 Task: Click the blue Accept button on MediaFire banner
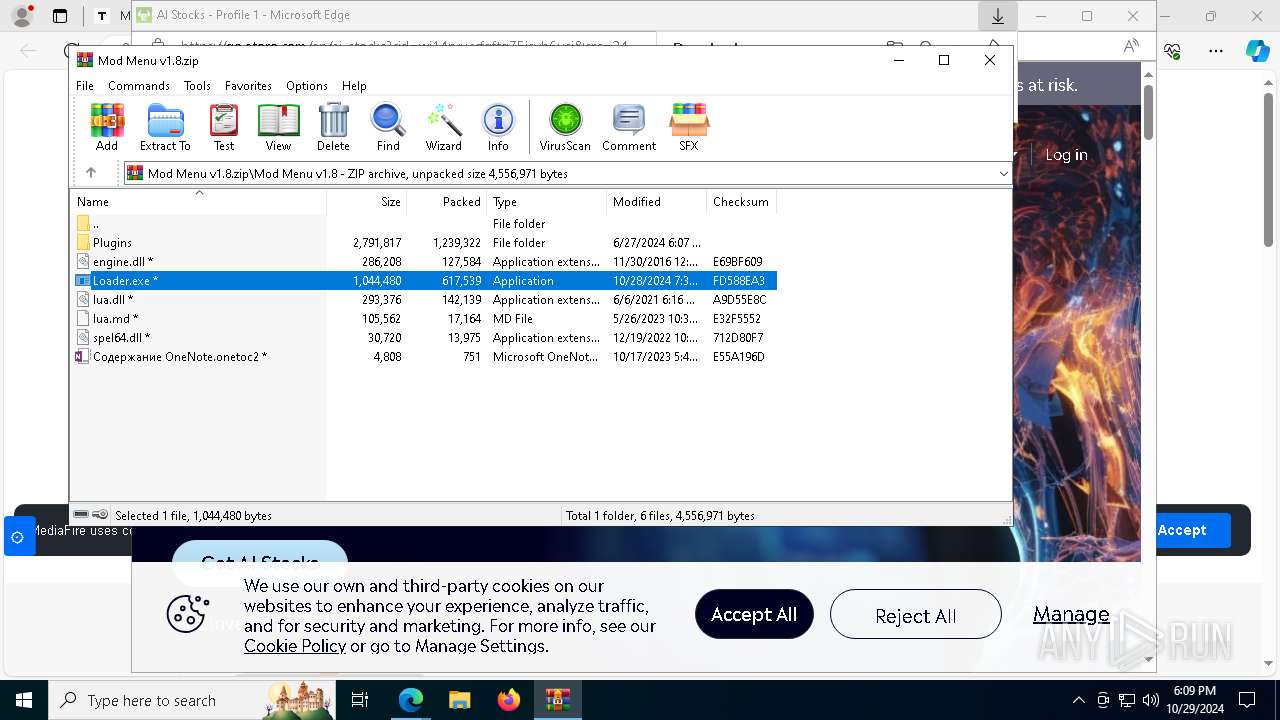[x=1182, y=530]
